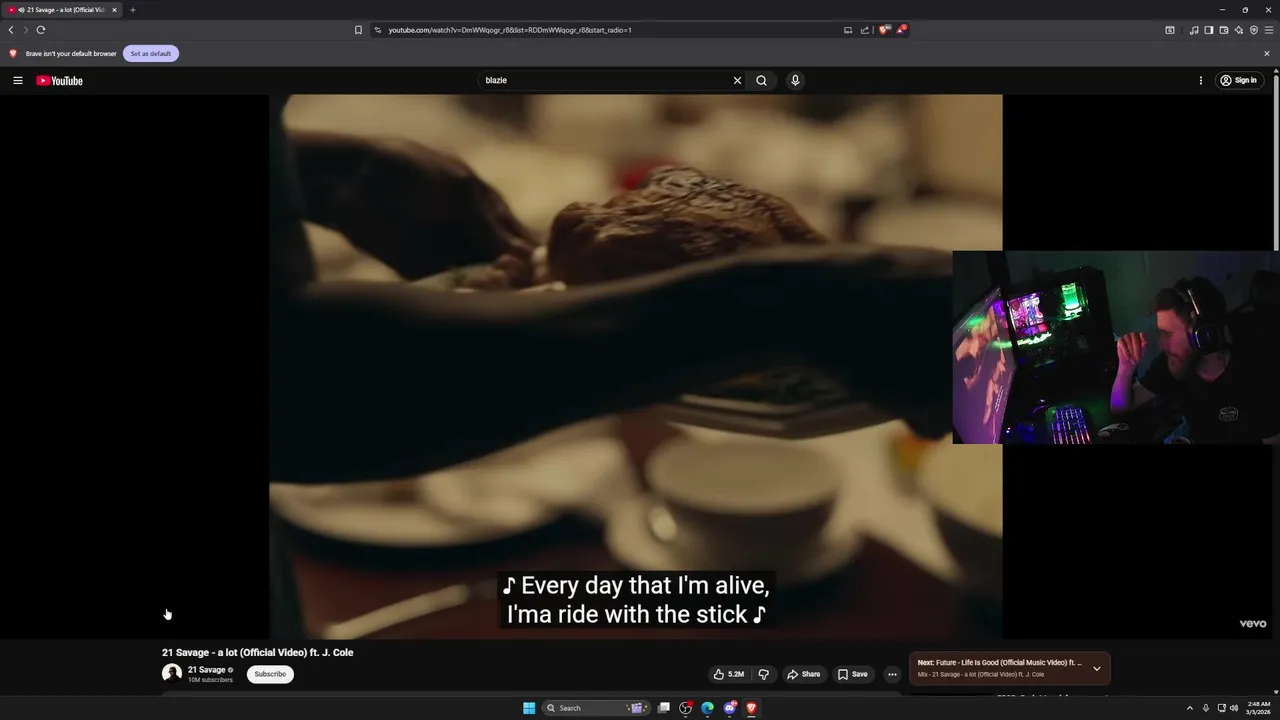This screenshot has width=1280, height=720.
Task: Subscribe to 21 Savage channel
Action: [x=270, y=674]
